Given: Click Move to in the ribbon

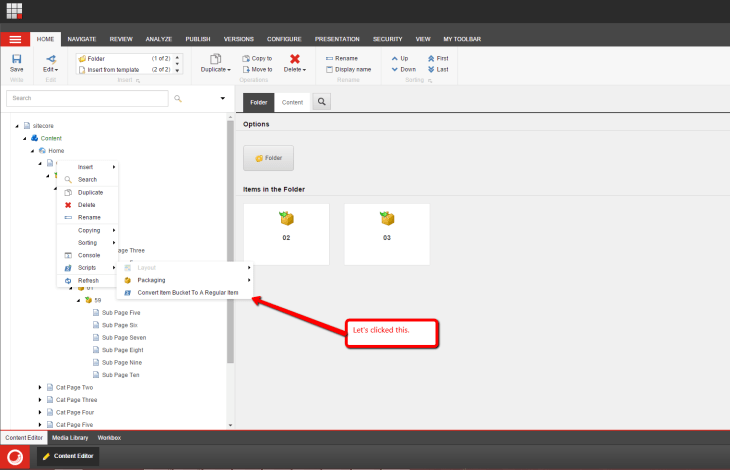Looking at the screenshot, I should coord(257,69).
